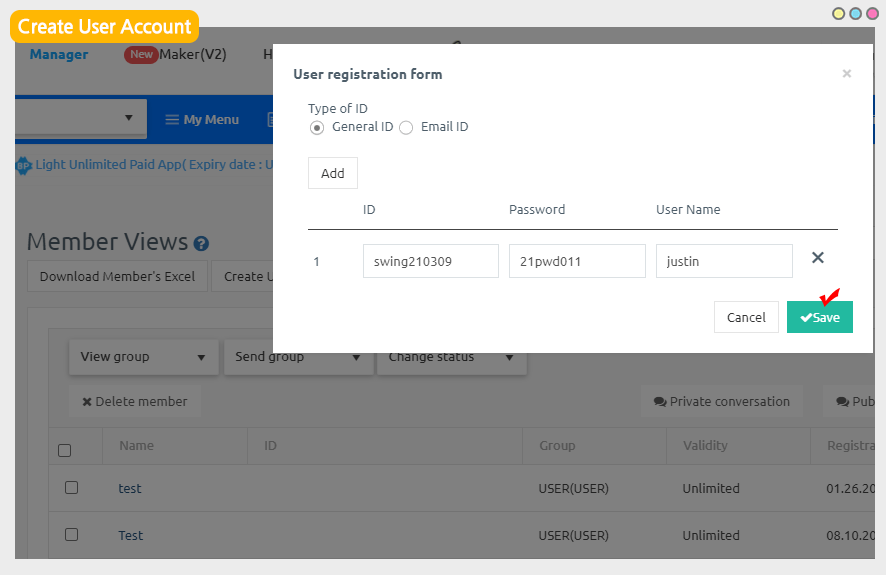Select the Email ID radio button
This screenshot has width=886, height=575.
pos(406,127)
